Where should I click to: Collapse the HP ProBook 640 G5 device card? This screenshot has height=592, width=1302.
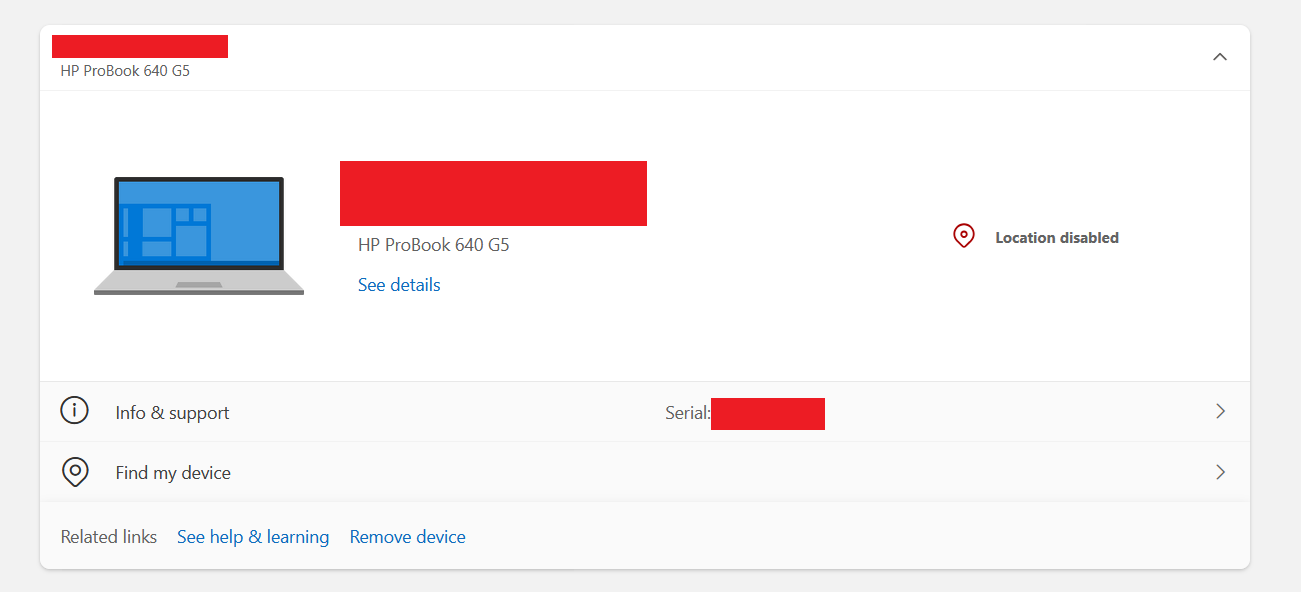point(1219,57)
